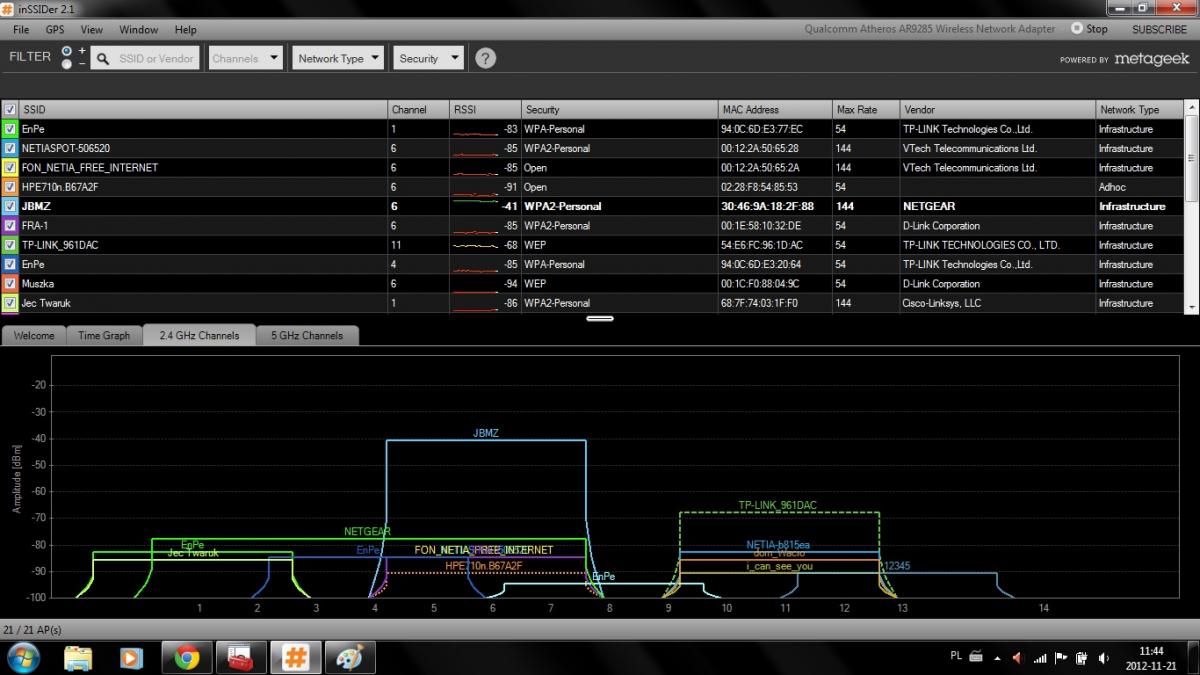
Task: Uncheck the FRA-1 network checkbox
Action: point(9,226)
